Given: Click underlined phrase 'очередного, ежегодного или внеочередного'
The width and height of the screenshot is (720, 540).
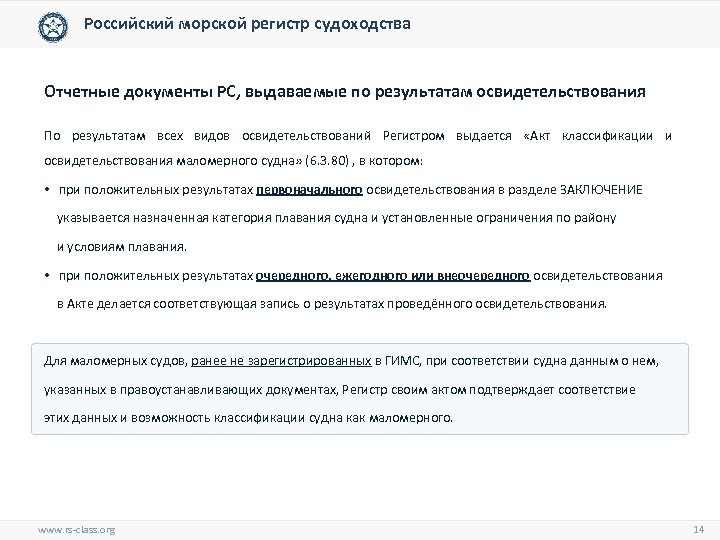Looking at the screenshot, I should tap(393, 276).
